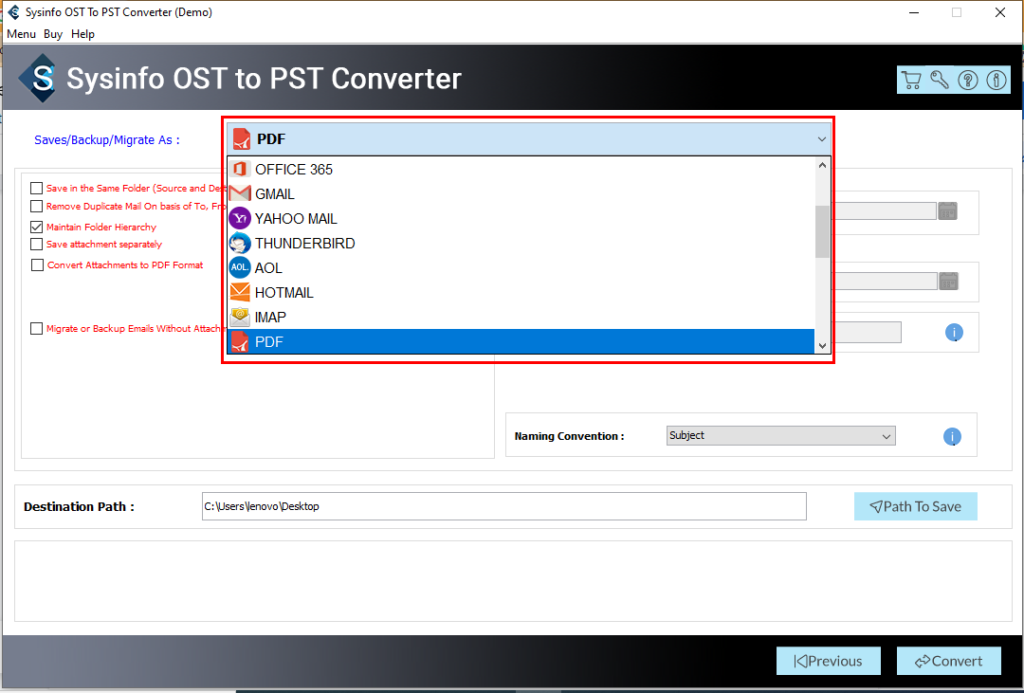Open the Buy menu
1024x693 pixels.
tap(53, 34)
